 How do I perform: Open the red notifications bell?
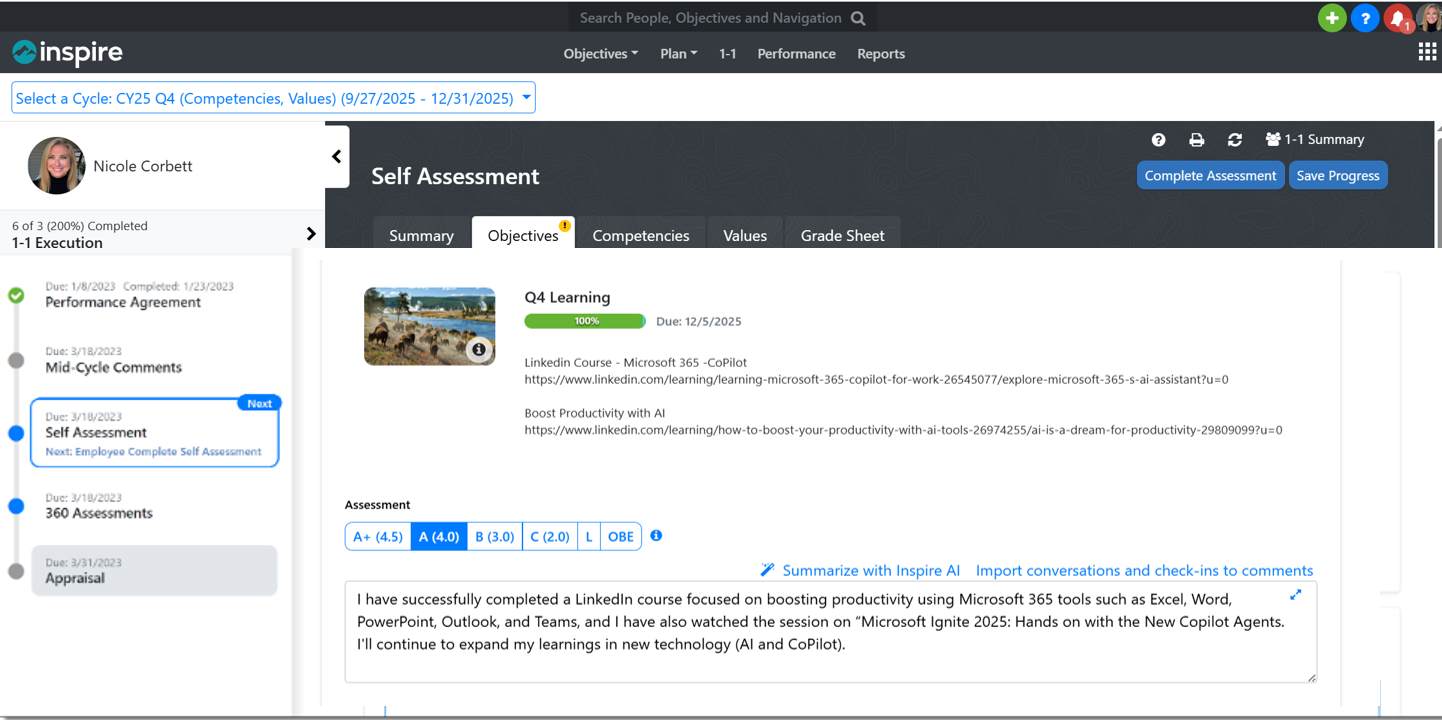coord(1397,18)
